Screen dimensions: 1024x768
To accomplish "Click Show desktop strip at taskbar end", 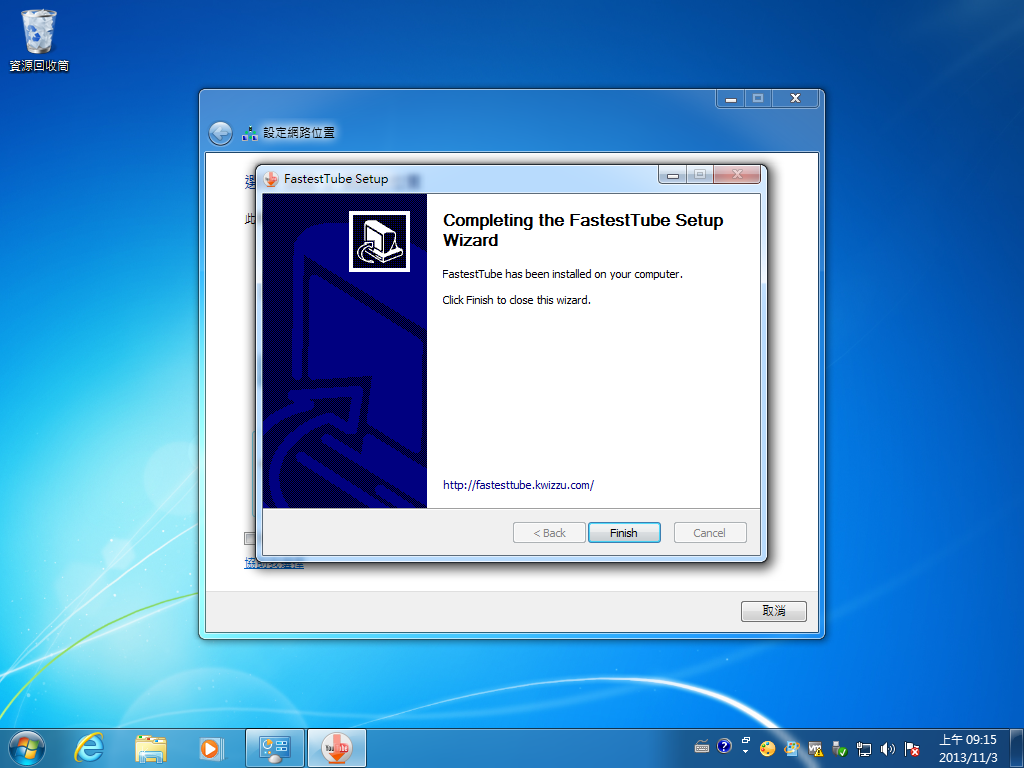I will click(x=1017, y=748).
